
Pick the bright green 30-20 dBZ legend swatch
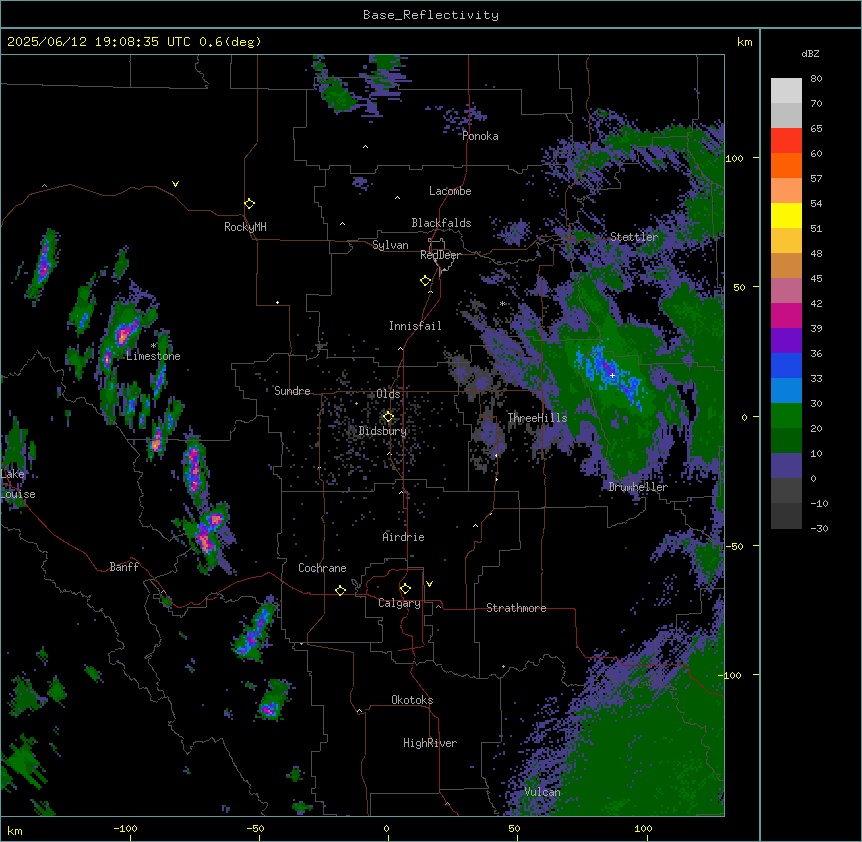pos(786,416)
